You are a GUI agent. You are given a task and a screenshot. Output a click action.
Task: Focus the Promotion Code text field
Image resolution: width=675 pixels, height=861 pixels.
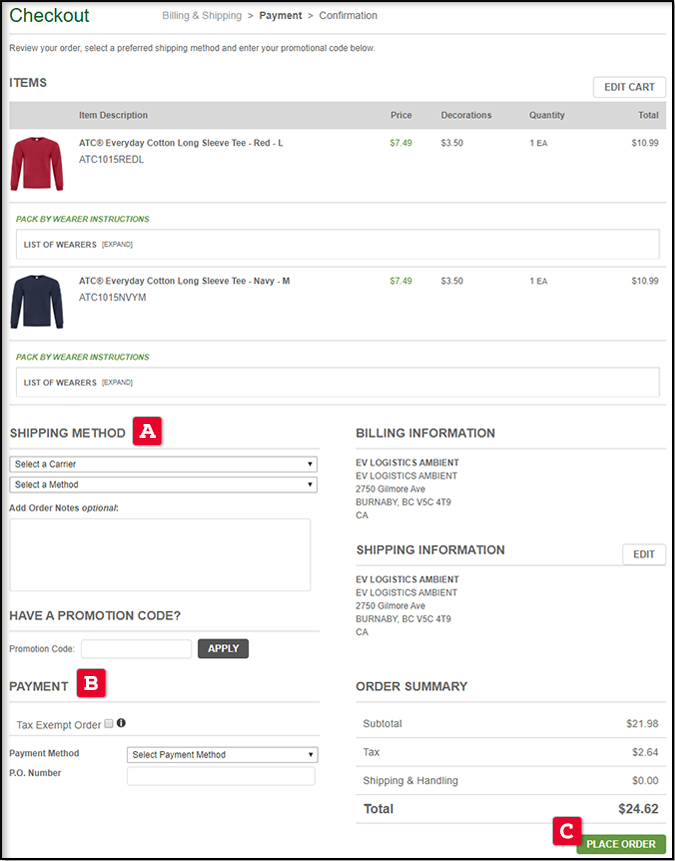(136, 649)
